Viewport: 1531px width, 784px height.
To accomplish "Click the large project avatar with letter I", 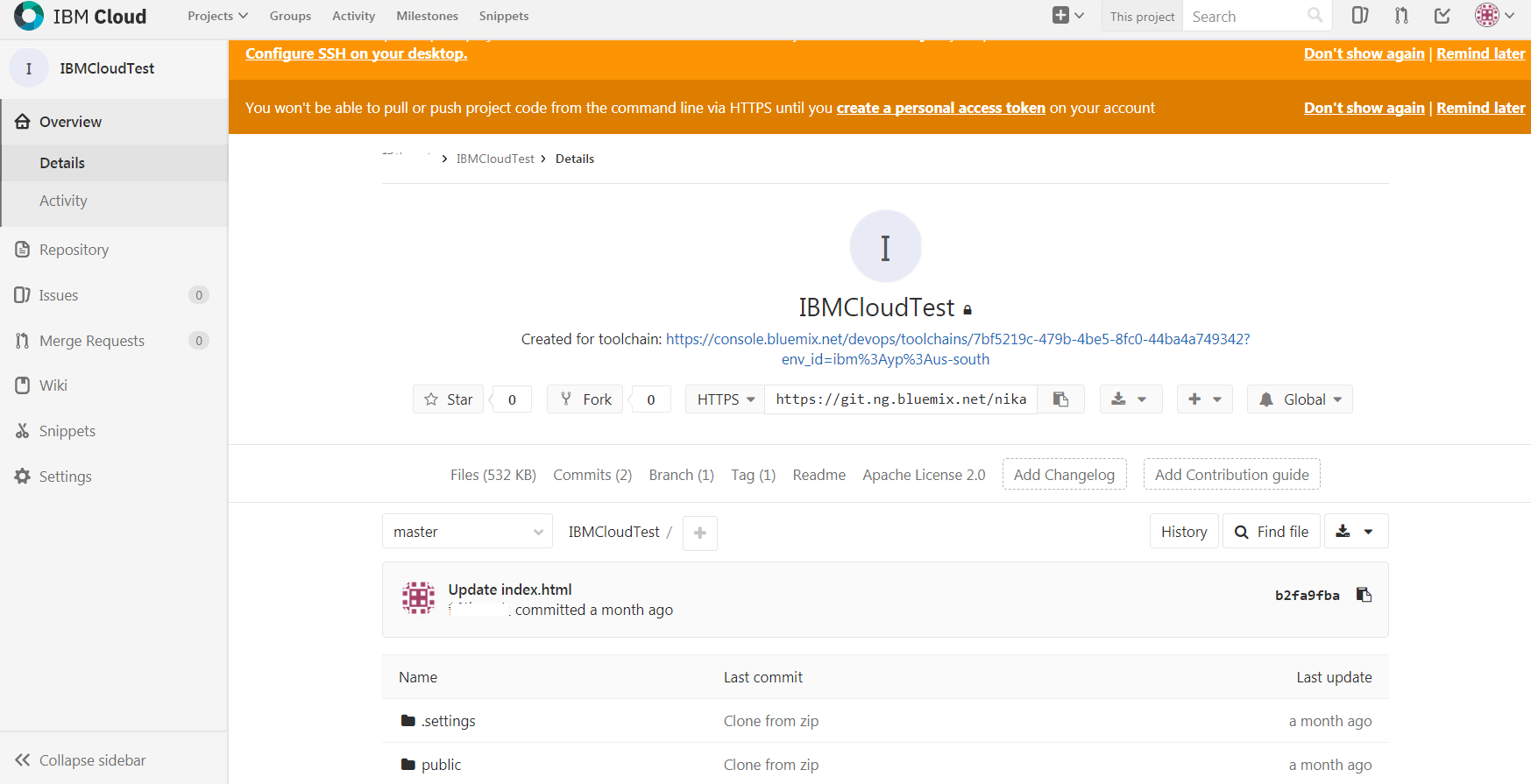I will [x=885, y=246].
